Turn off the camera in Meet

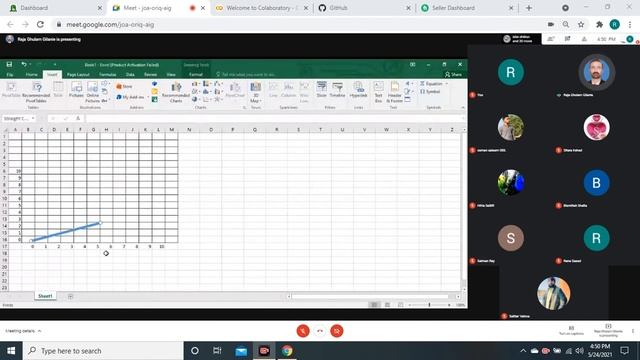[x=337, y=331]
